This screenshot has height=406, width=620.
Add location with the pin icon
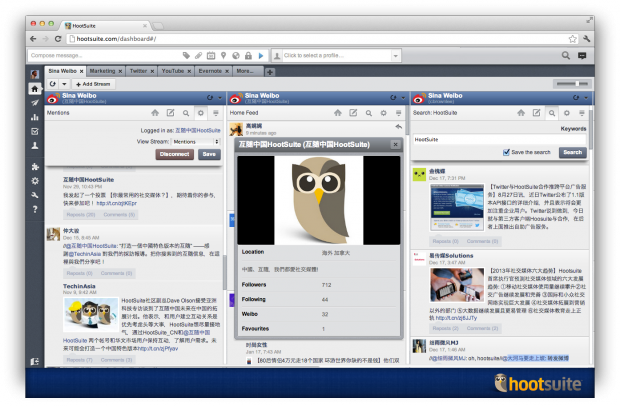(x=223, y=55)
